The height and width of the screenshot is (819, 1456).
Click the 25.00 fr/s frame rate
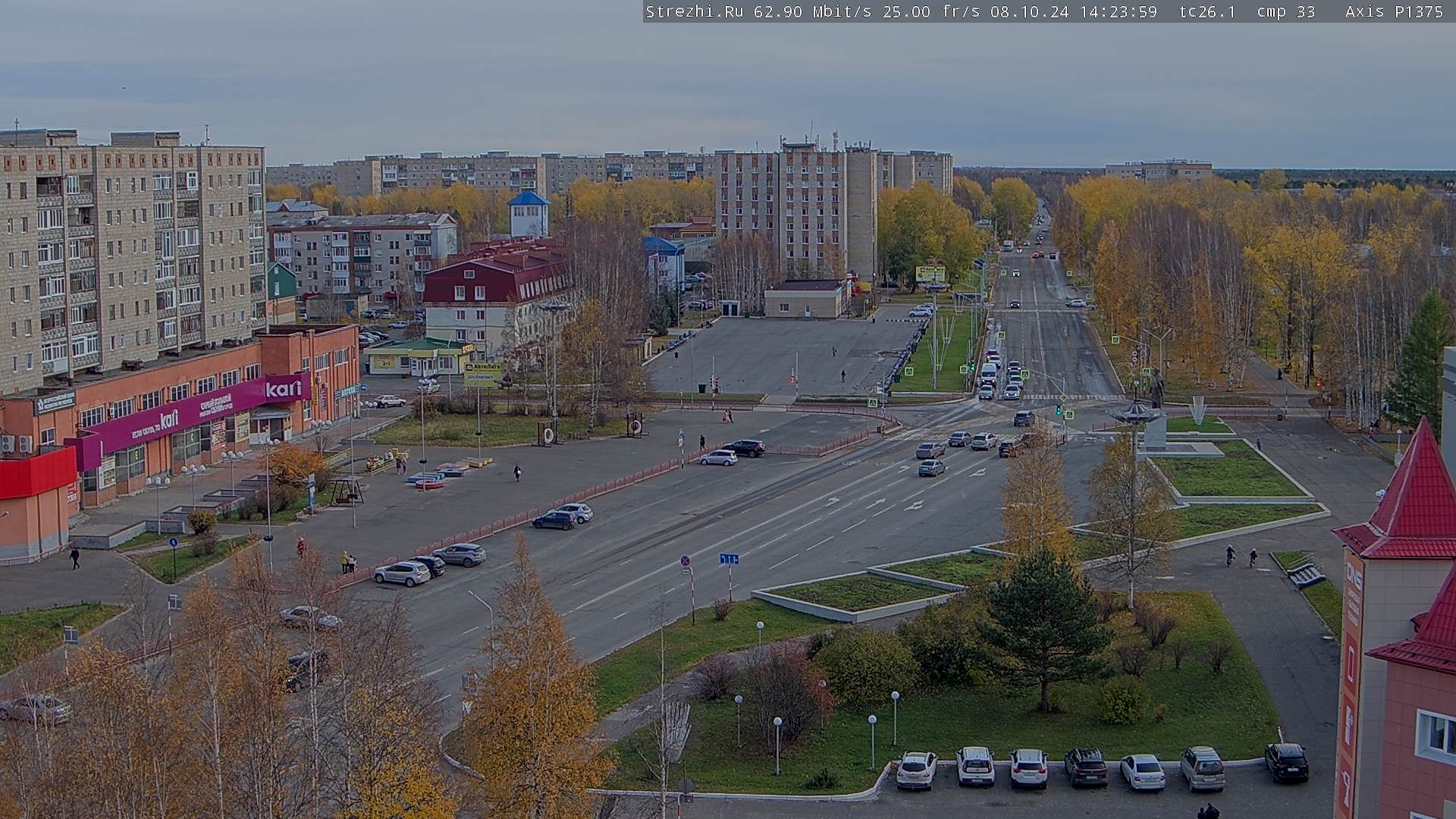(931, 11)
